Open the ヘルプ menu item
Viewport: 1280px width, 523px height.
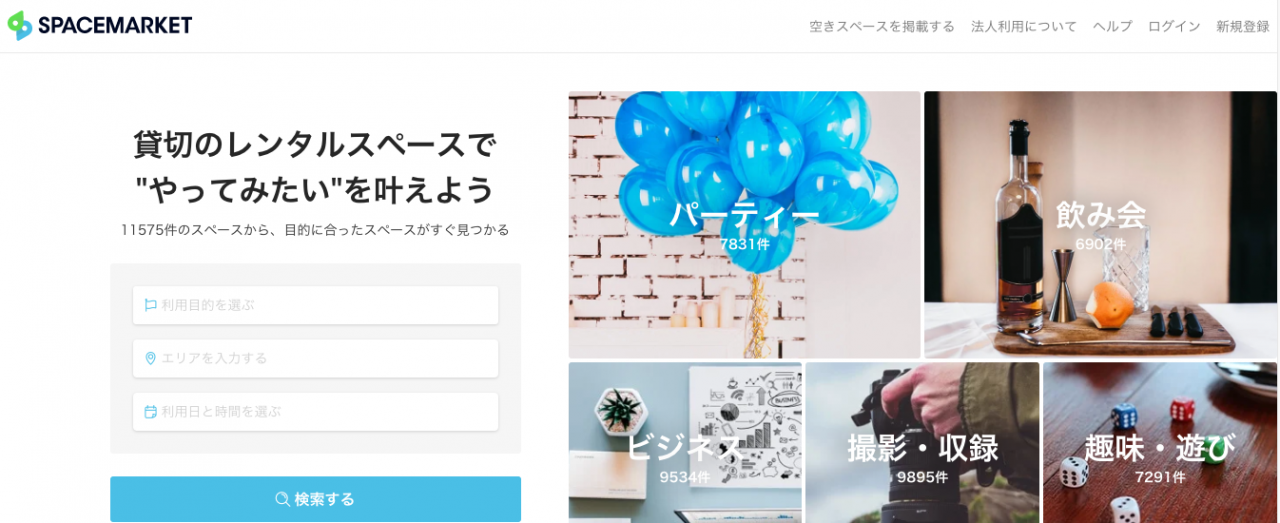[x=1112, y=26]
